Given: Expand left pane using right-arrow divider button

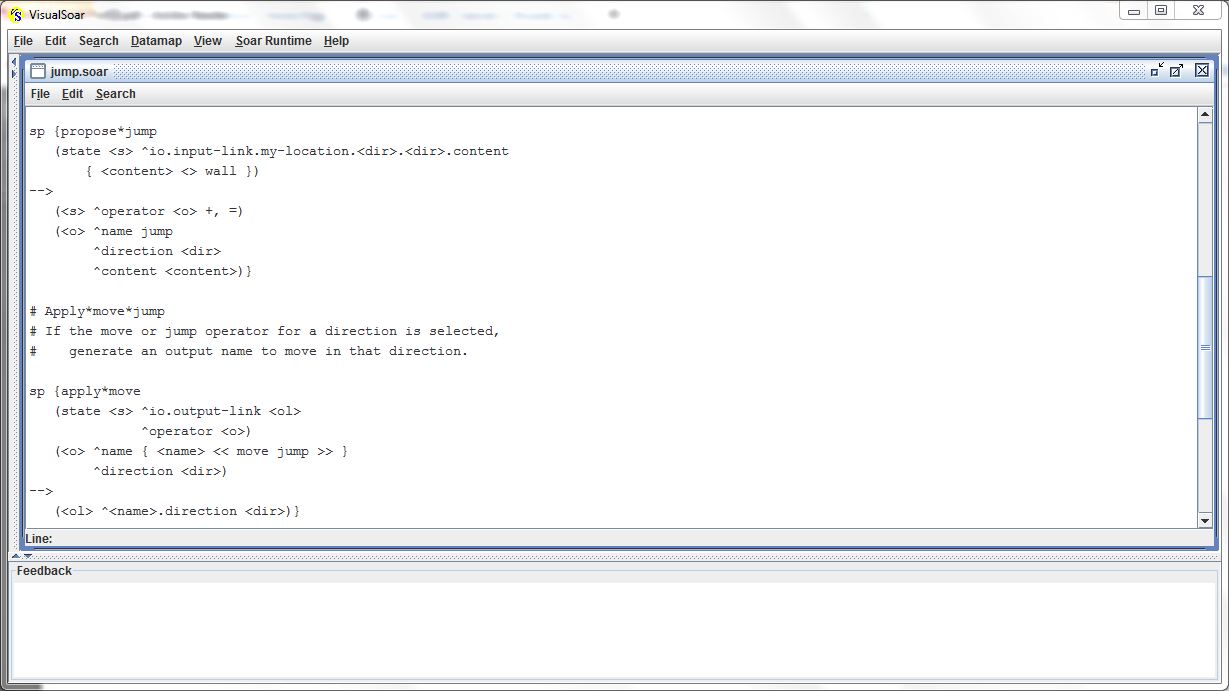Looking at the screenshot, I should [x=13, y=74].
